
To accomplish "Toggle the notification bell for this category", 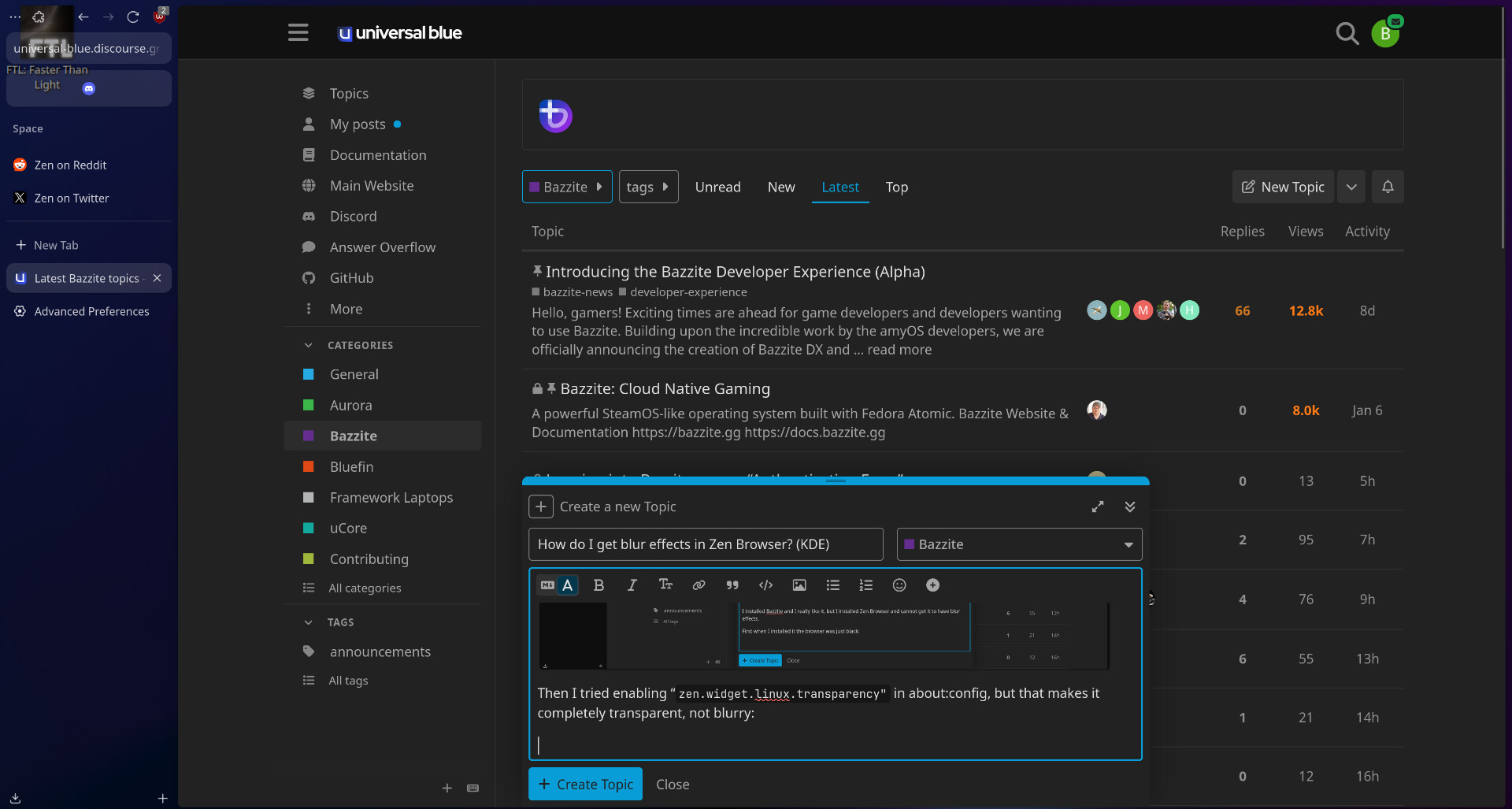I will (1388, 187).
